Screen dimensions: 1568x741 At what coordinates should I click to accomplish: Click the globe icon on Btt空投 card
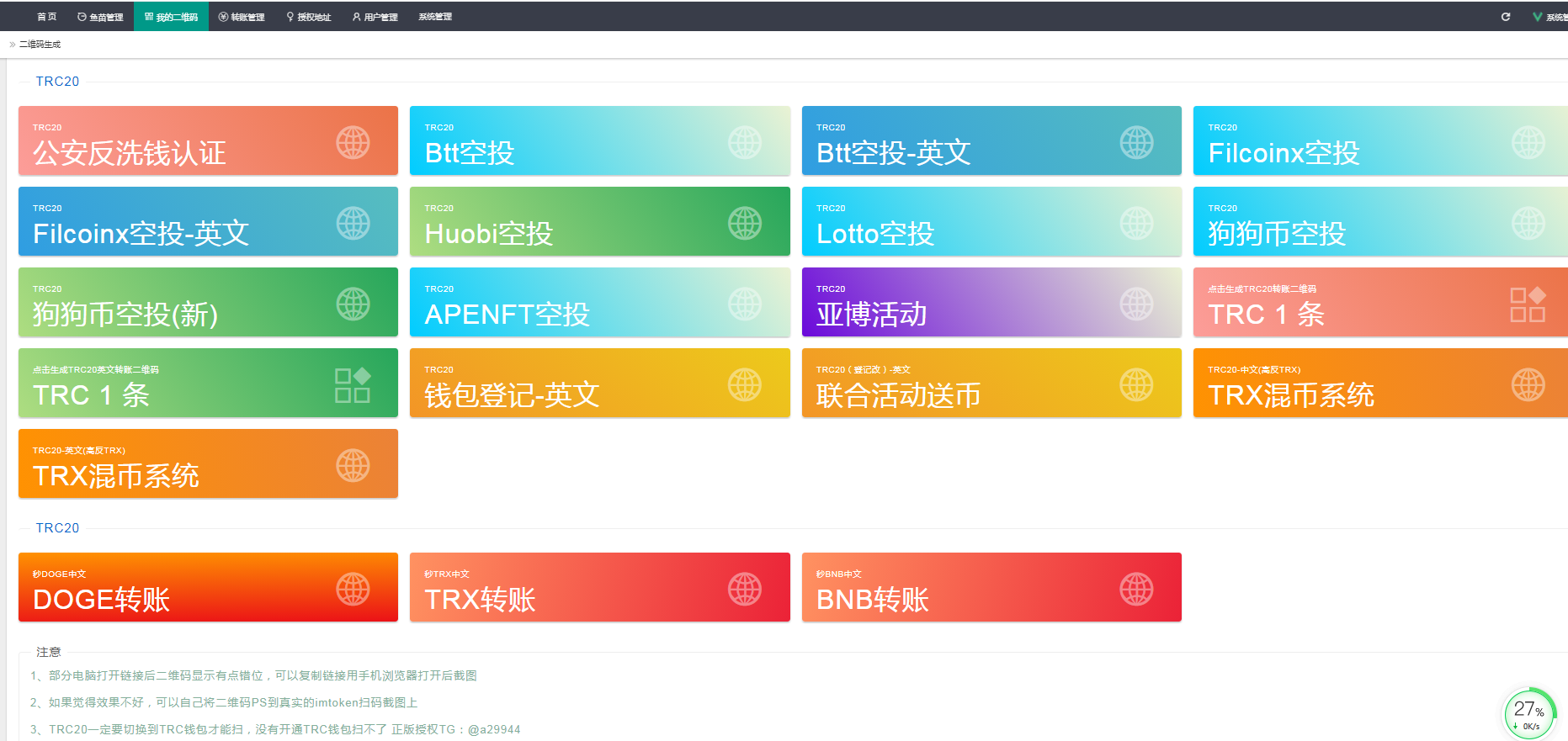pos(745,142)
